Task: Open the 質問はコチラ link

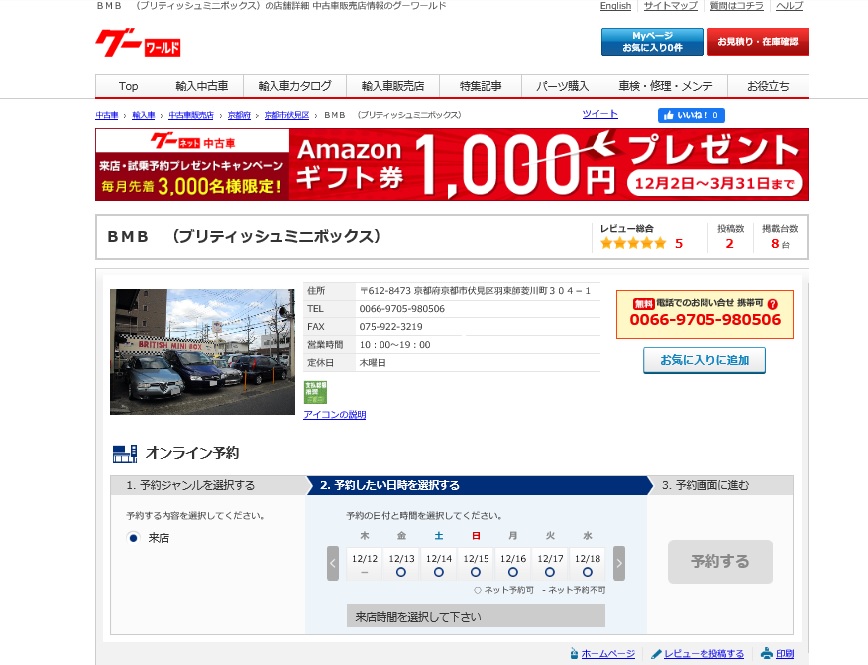Action: (736, 6)
